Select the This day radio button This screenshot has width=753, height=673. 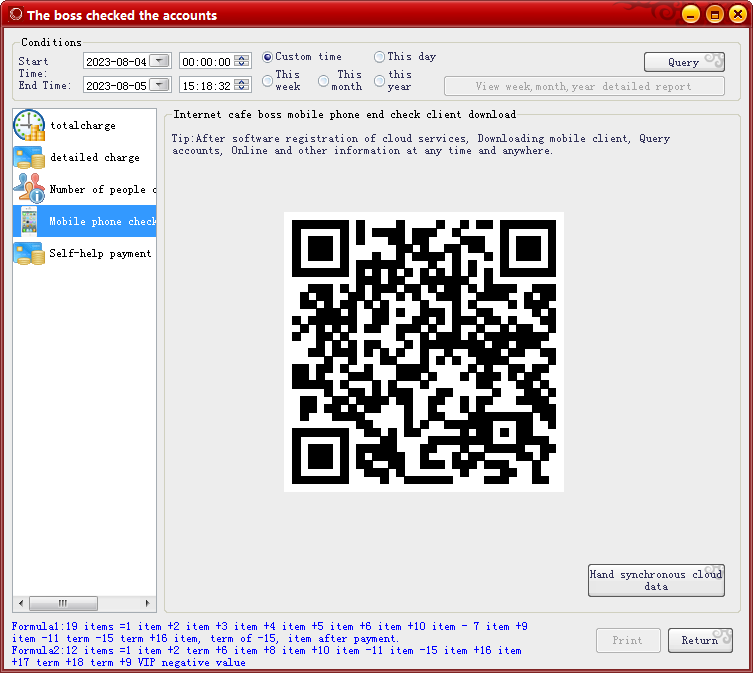pyautogui.click(x=379, y=57)
